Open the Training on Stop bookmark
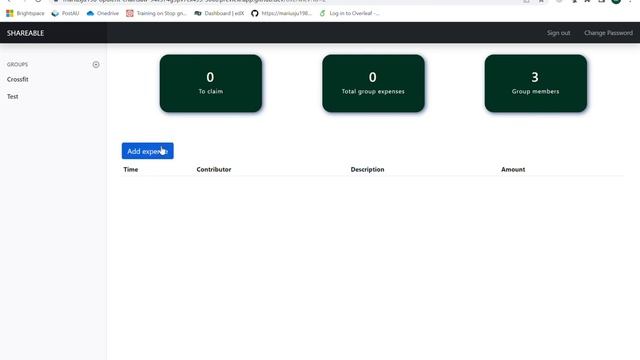Image resolution: width=640 pixels, height=360 pixels. 156,13
